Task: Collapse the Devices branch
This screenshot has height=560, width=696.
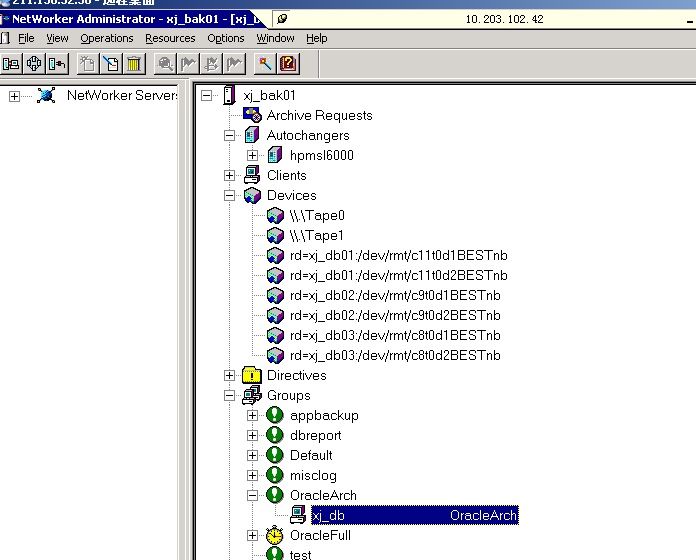Action: 229,195
